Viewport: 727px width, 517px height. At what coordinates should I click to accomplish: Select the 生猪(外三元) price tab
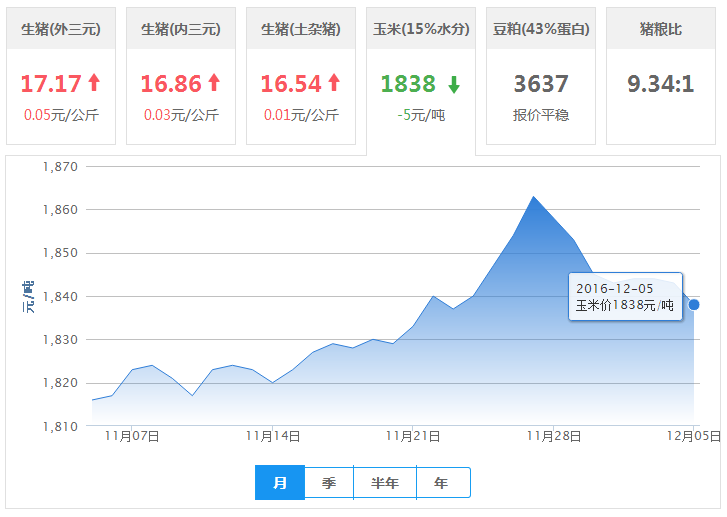coord(61,76)
